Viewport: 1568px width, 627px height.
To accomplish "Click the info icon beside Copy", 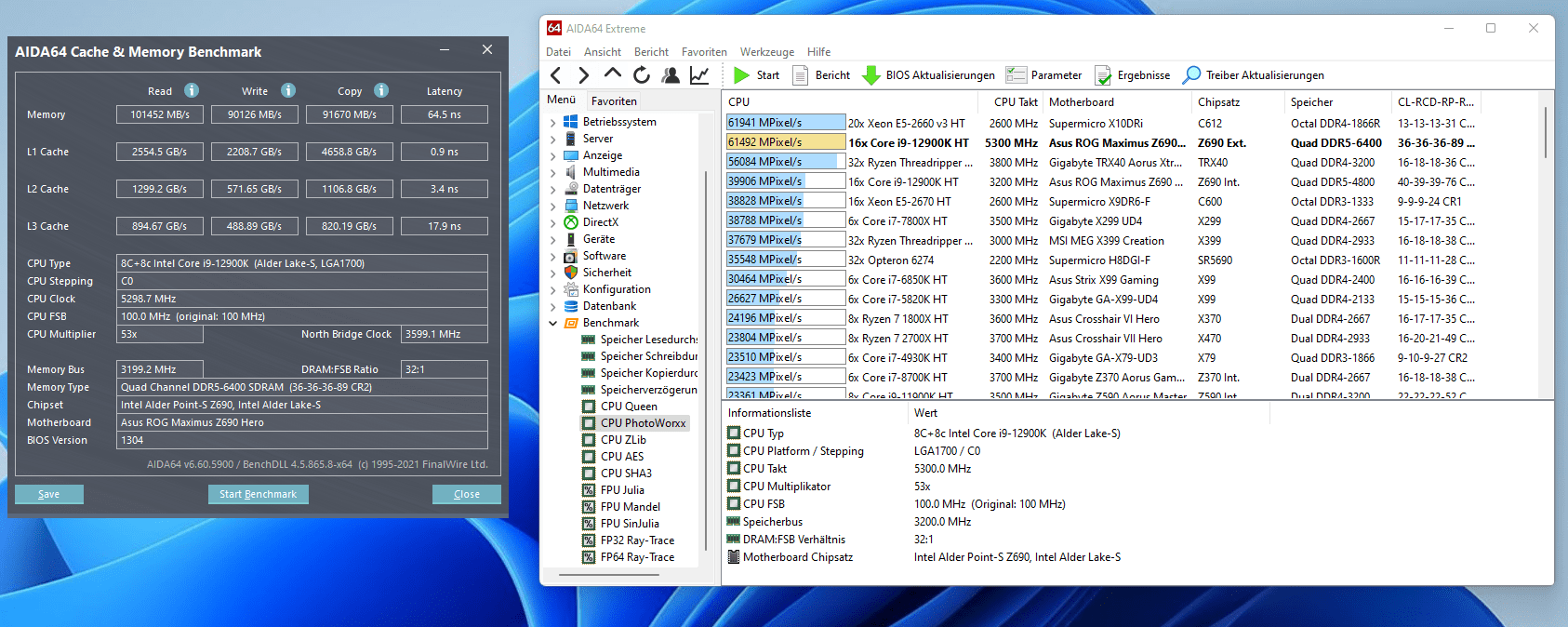I will (x=381, y=90).
